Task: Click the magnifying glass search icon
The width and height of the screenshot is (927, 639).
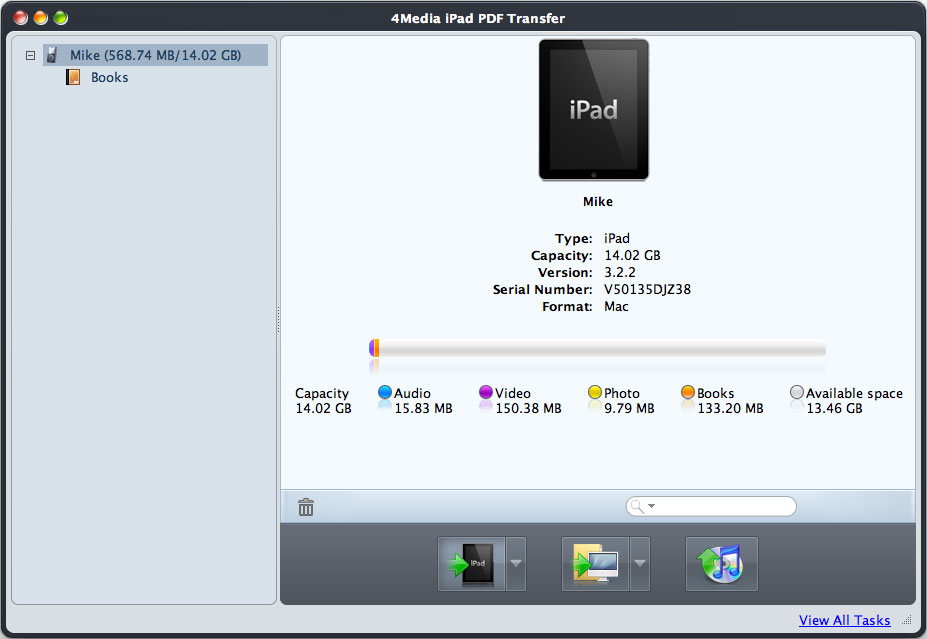Action: pyautogui.click(x=636, y=507)
